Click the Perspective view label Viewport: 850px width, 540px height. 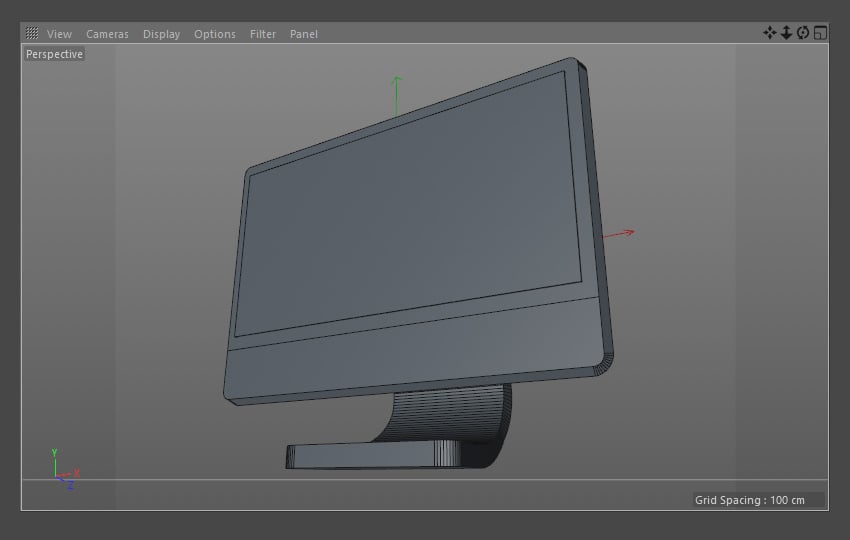pos(54,54)
